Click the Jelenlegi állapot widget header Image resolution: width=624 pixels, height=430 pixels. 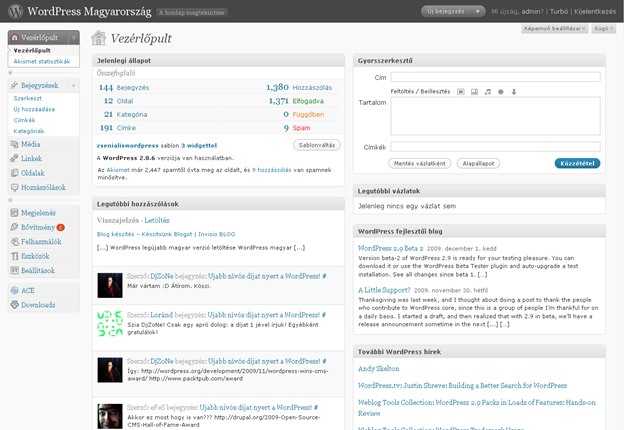[x=218, y=60]
